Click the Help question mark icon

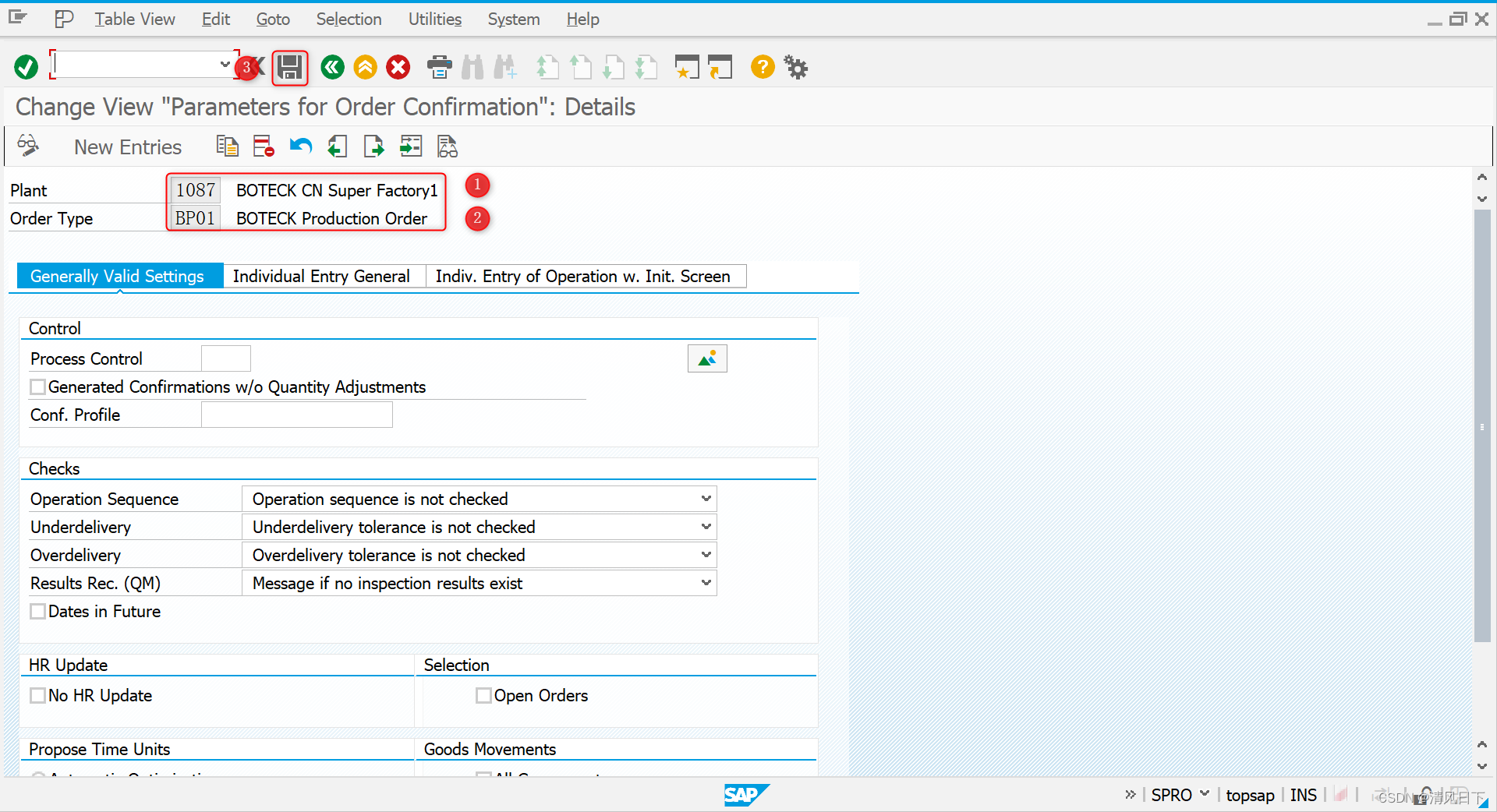coord(762,67)
